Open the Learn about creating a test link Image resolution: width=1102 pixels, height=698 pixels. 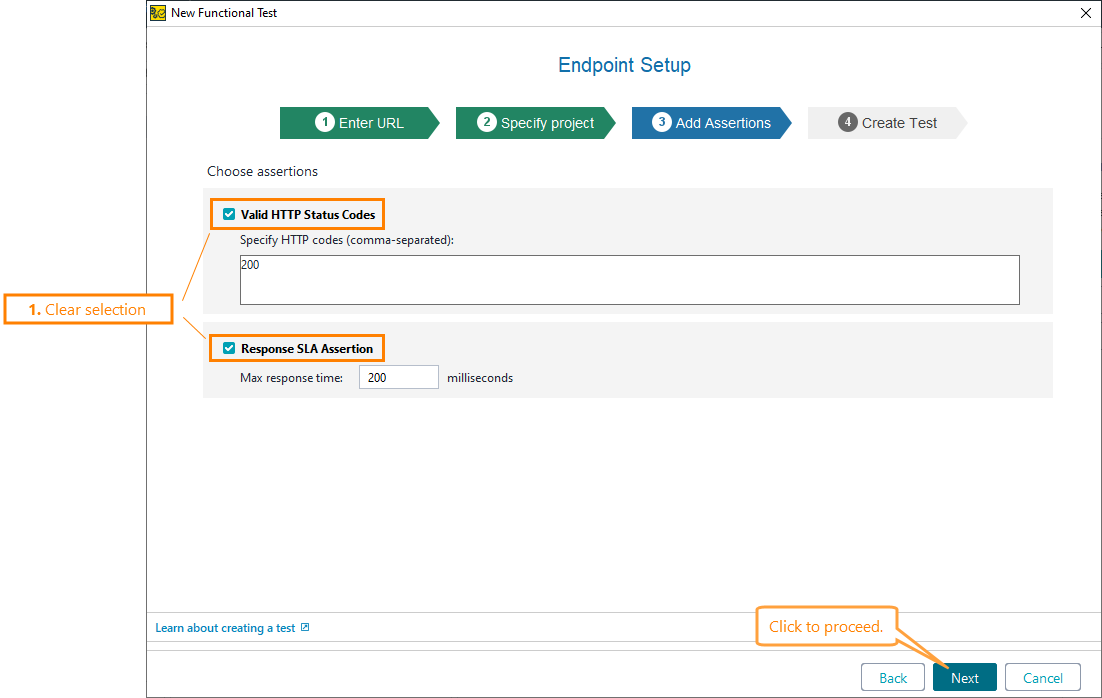[225, 627]
